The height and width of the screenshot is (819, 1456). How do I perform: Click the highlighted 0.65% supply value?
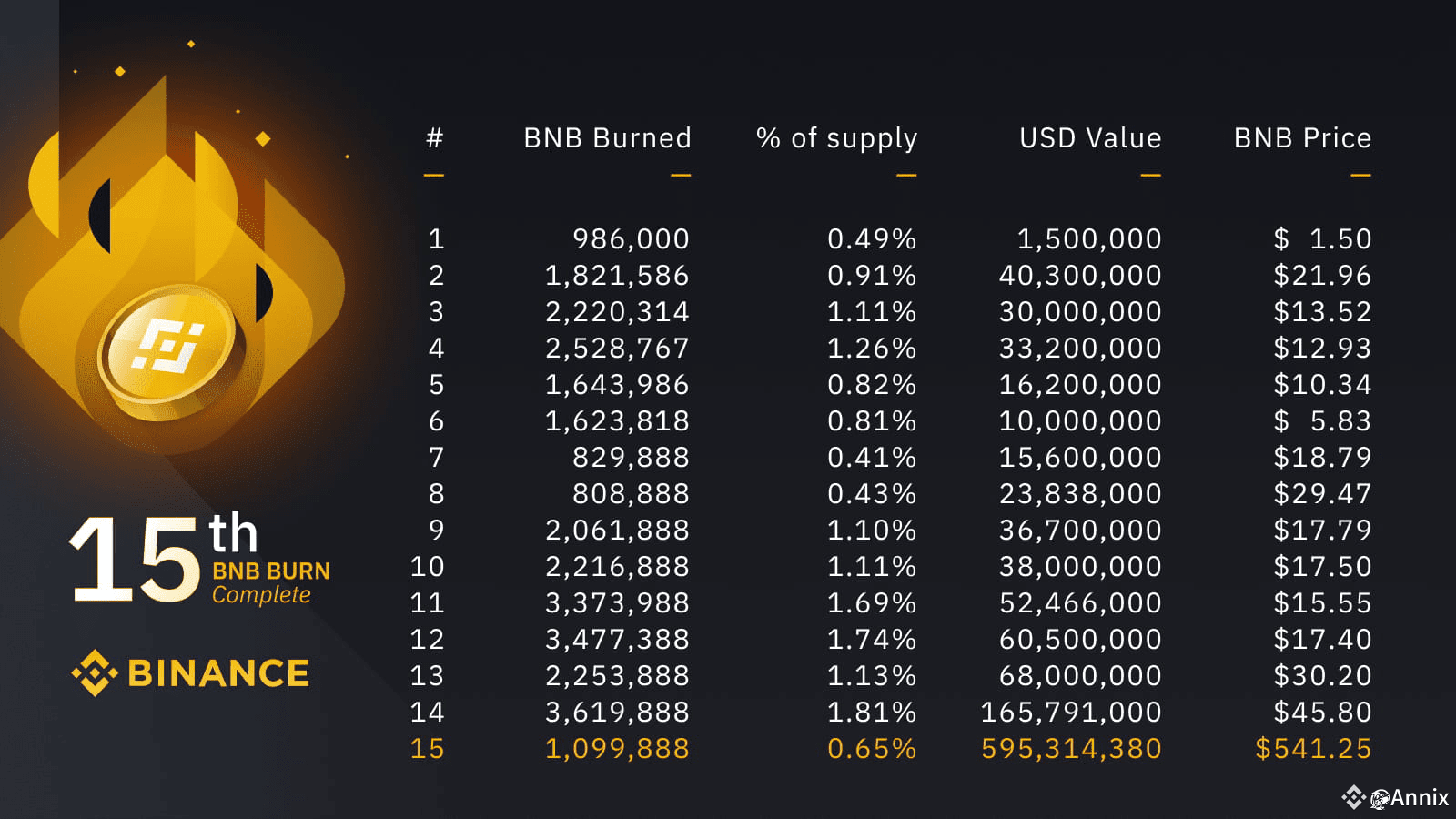click(872, 749)
